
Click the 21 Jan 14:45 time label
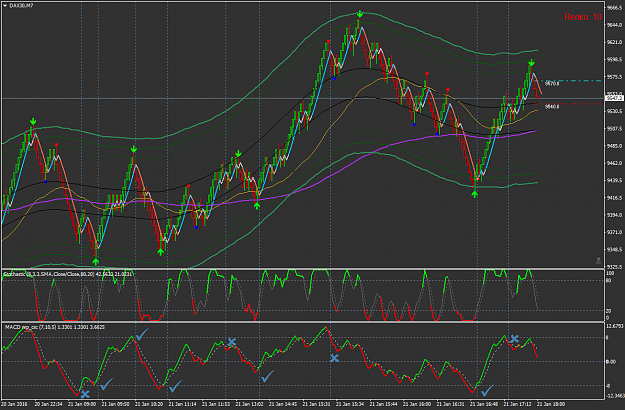283,404
